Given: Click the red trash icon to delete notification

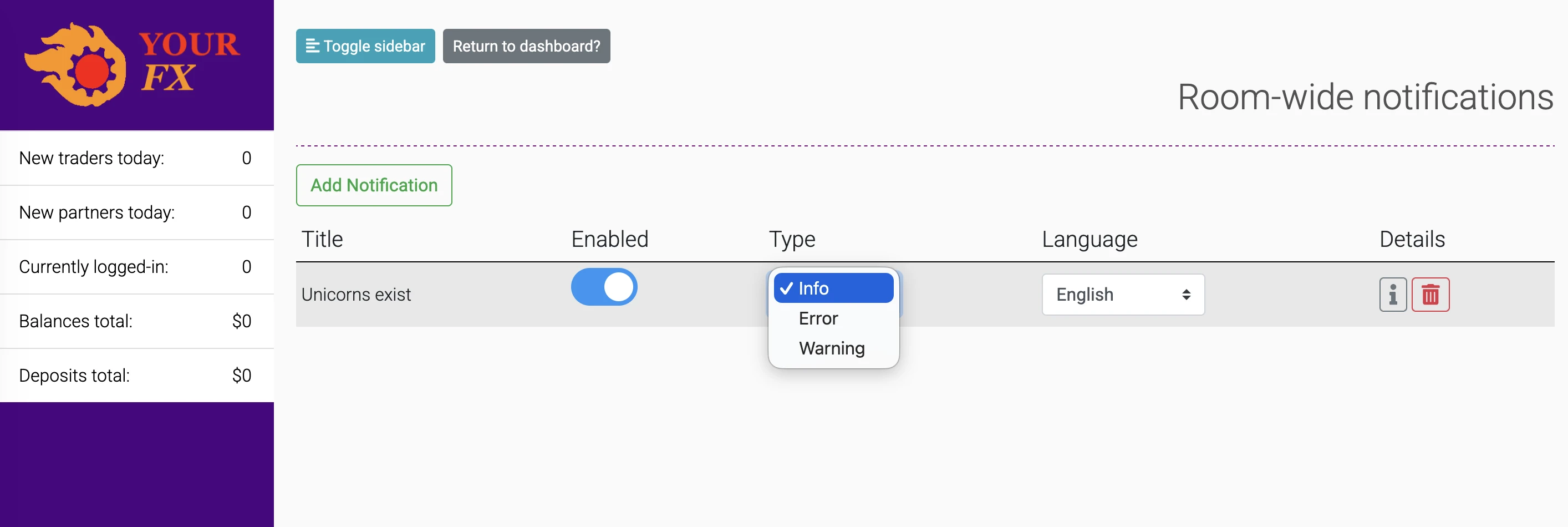Looking at the screenshot, I should pyautogui.click(x=1430, y=294).
